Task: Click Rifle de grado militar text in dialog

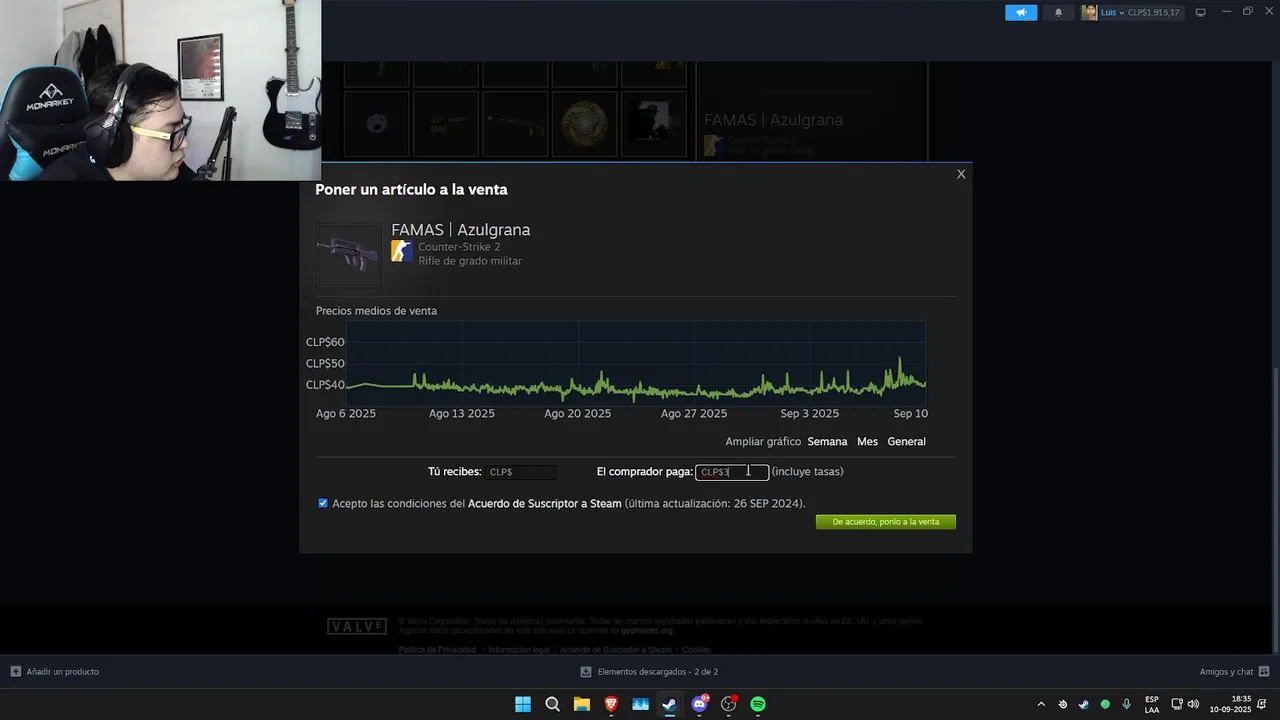Action: point(470,261)
